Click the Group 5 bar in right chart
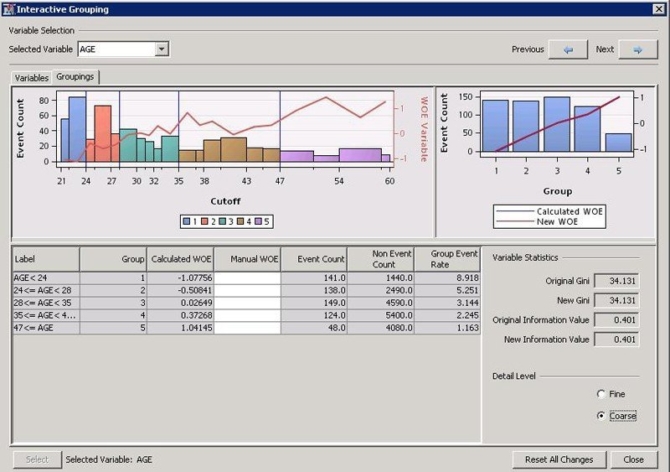670x472 pixels. tap(618, 142)
